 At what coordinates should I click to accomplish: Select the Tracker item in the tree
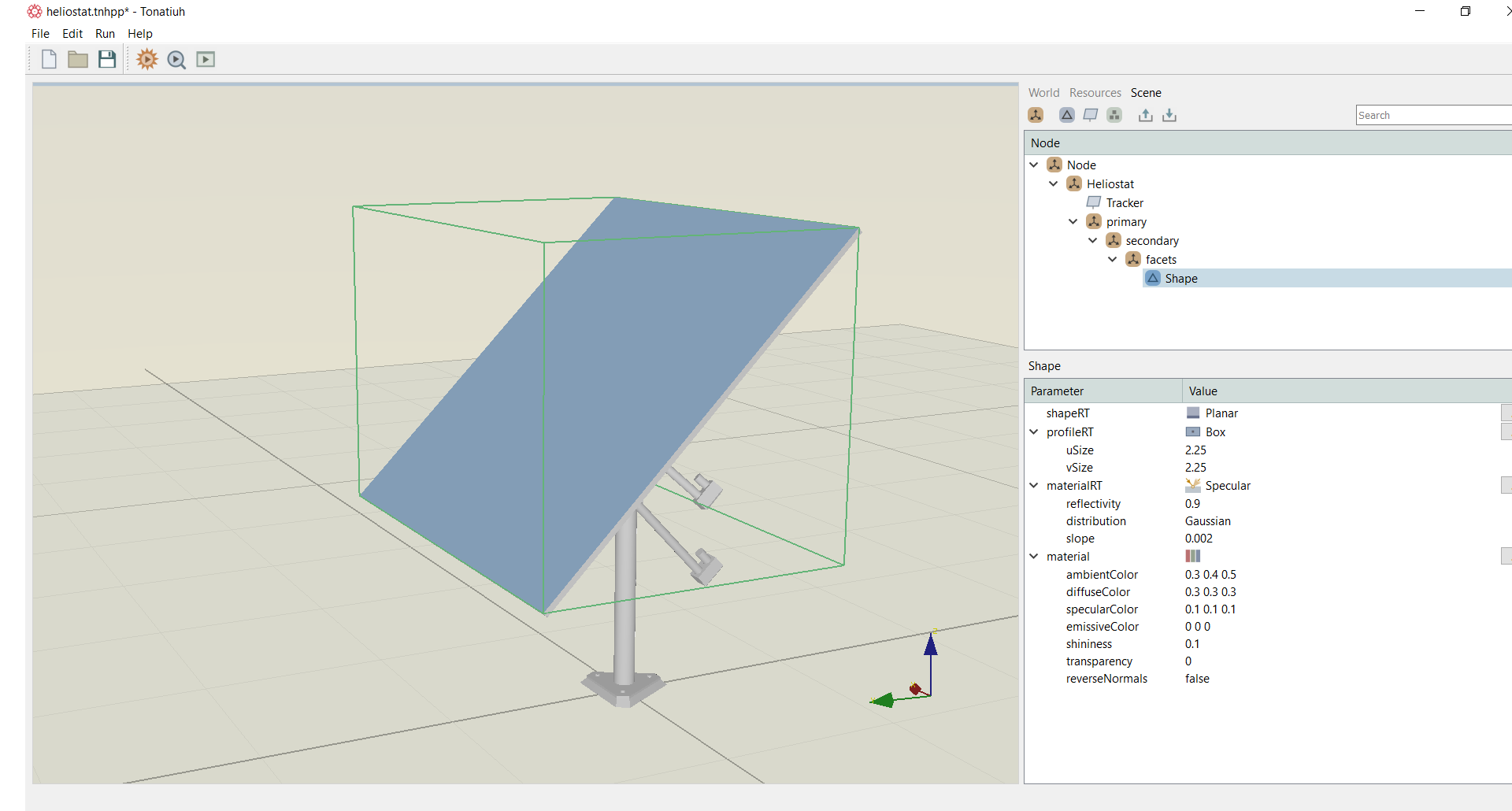pyautogui.click(x=1125, y=202)
